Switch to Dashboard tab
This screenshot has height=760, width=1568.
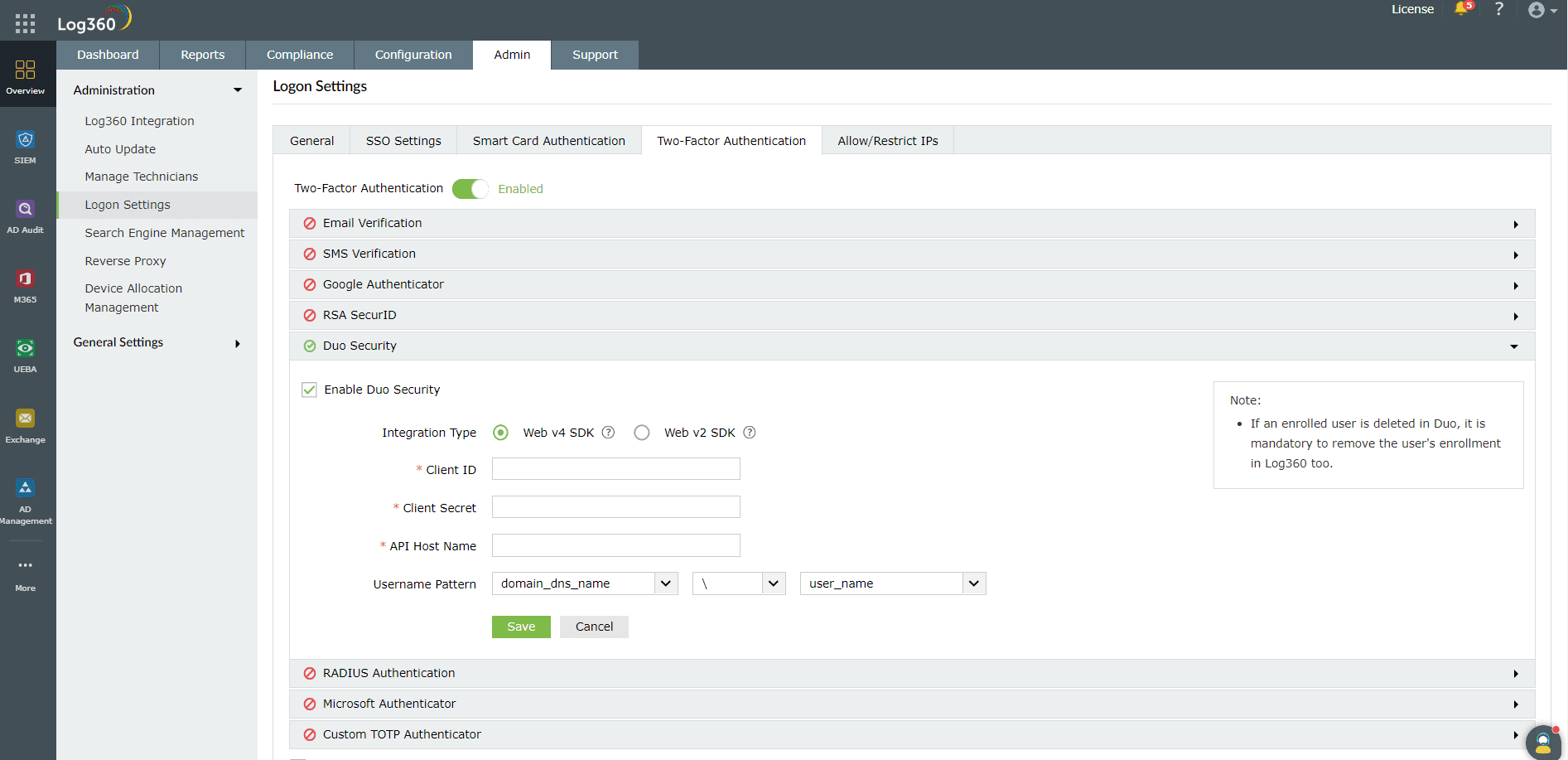click(x=108, y=55)
